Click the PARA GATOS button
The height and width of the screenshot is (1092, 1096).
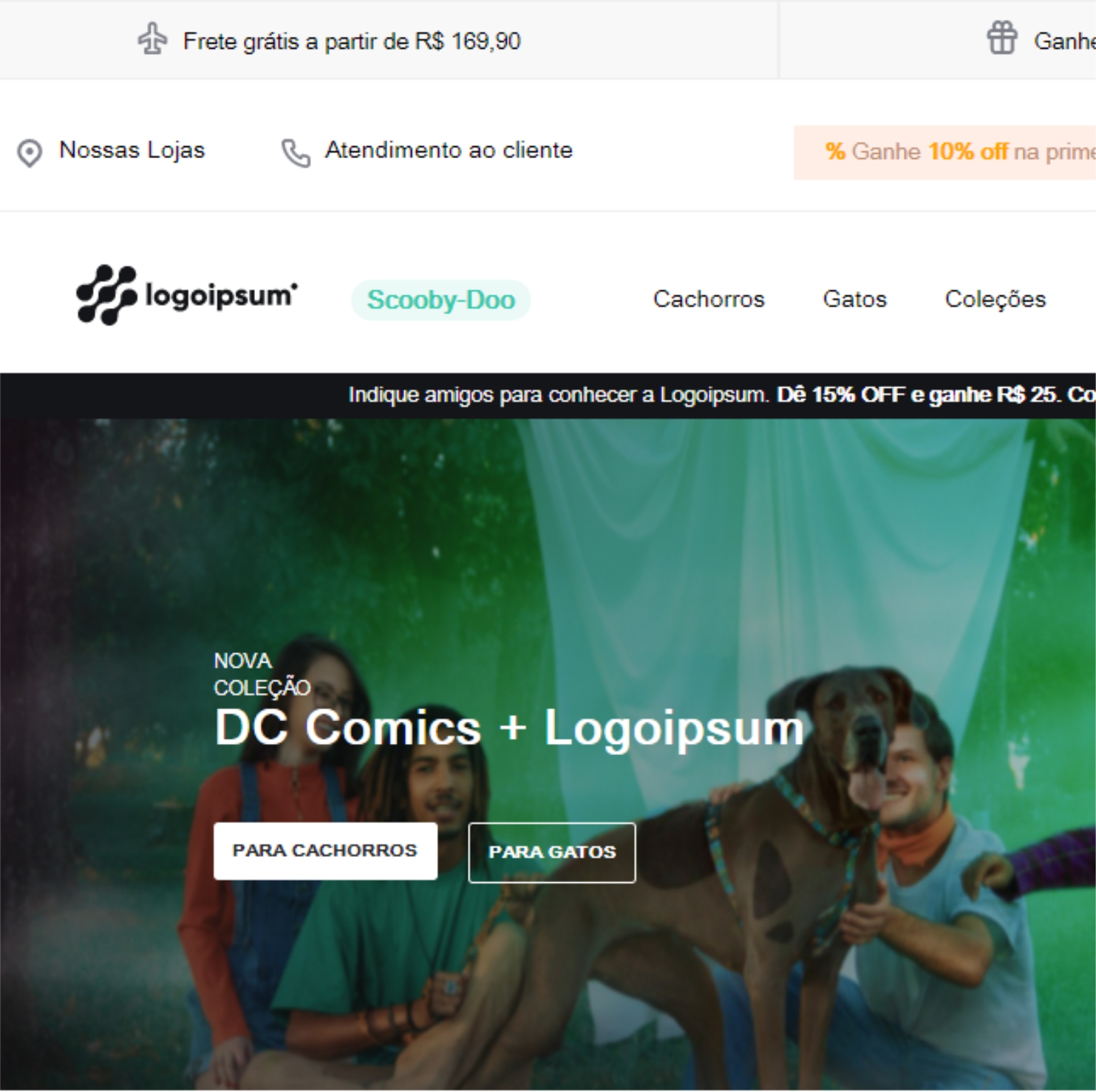(x=552, y=852)
